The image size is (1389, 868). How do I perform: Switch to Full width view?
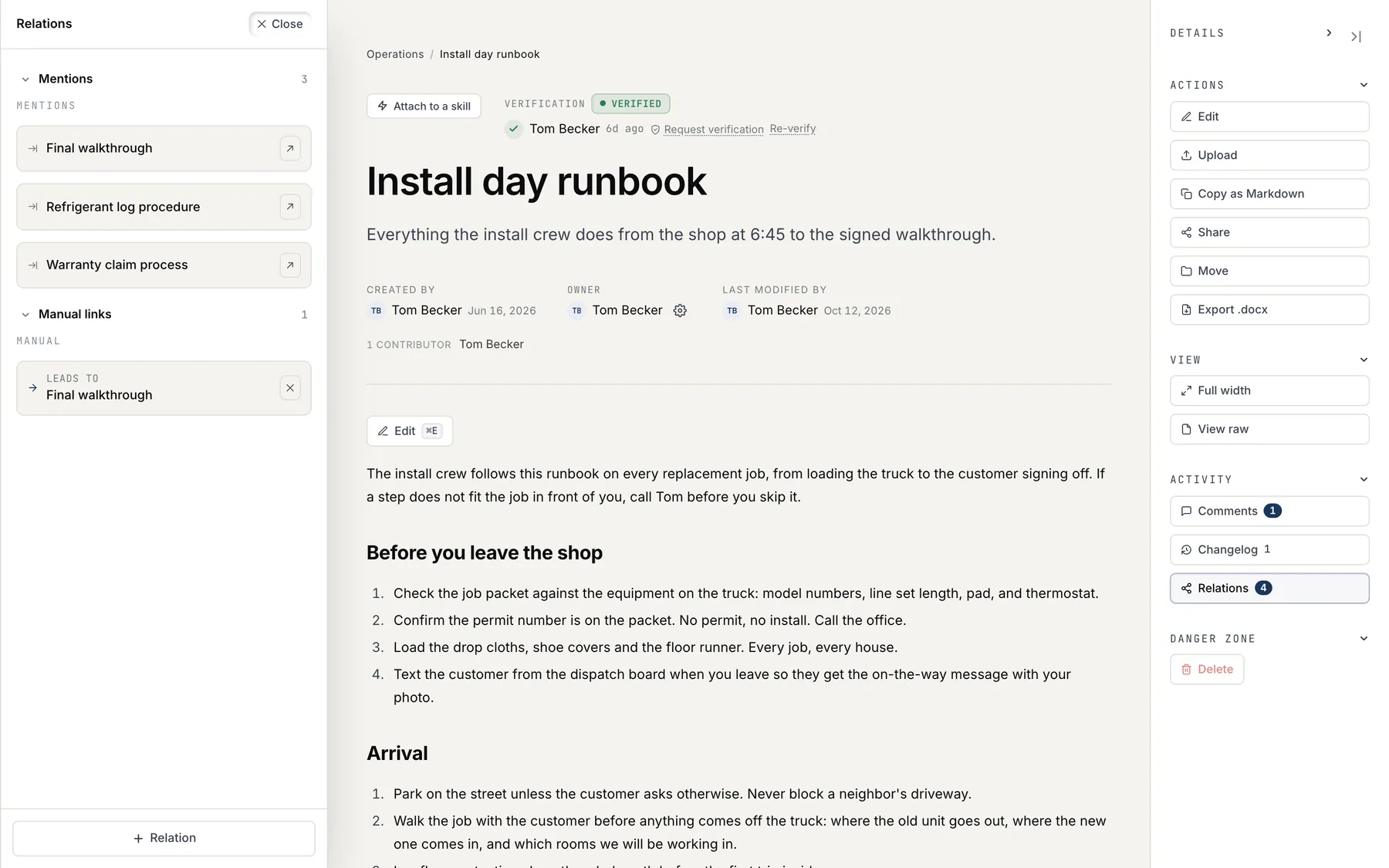pos(1269,390)
